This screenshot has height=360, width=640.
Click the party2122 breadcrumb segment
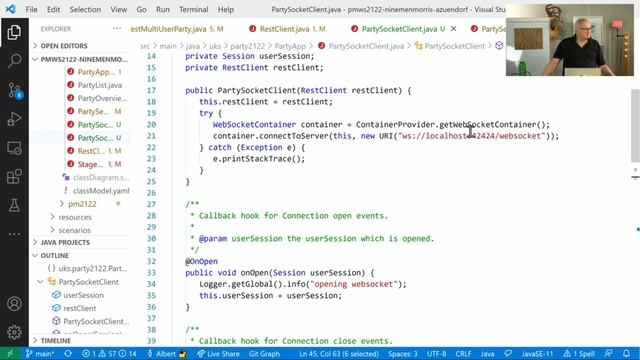(x=247, y=46)
